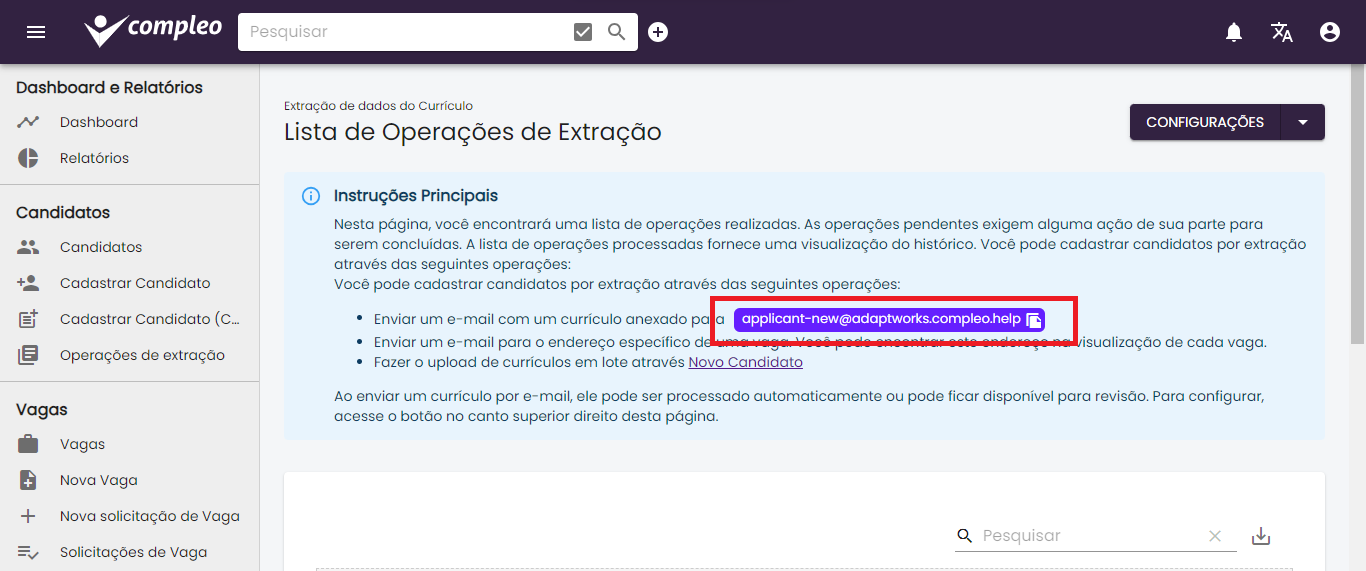Click the Cadastrar Candidato (C... icon
Image resolution: width=1366 pixels, height=571 pixels.
(x=28, y=319)
